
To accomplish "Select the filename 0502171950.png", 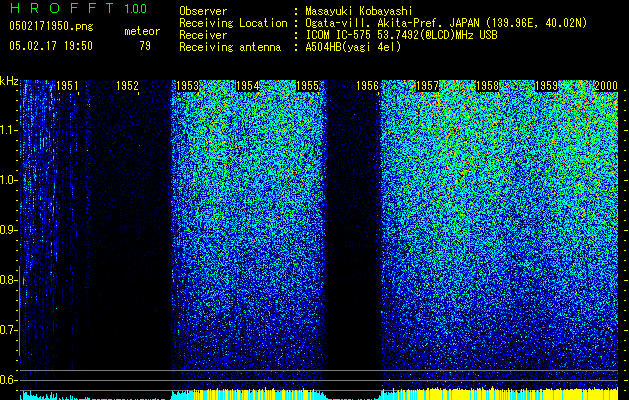I will pyautogui.click(x=51, y=26).
